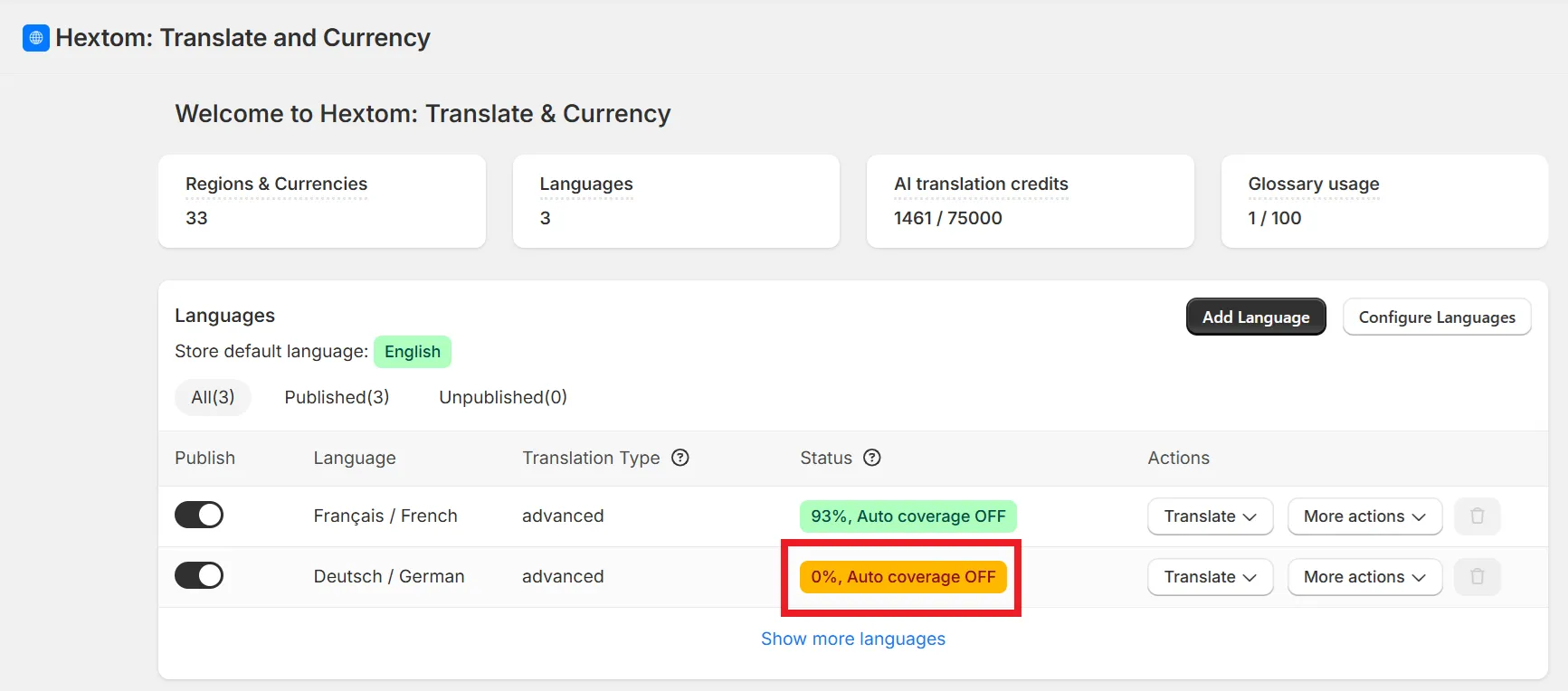Click the 1 / 100 glossary value

click(x=1275, y=218)
